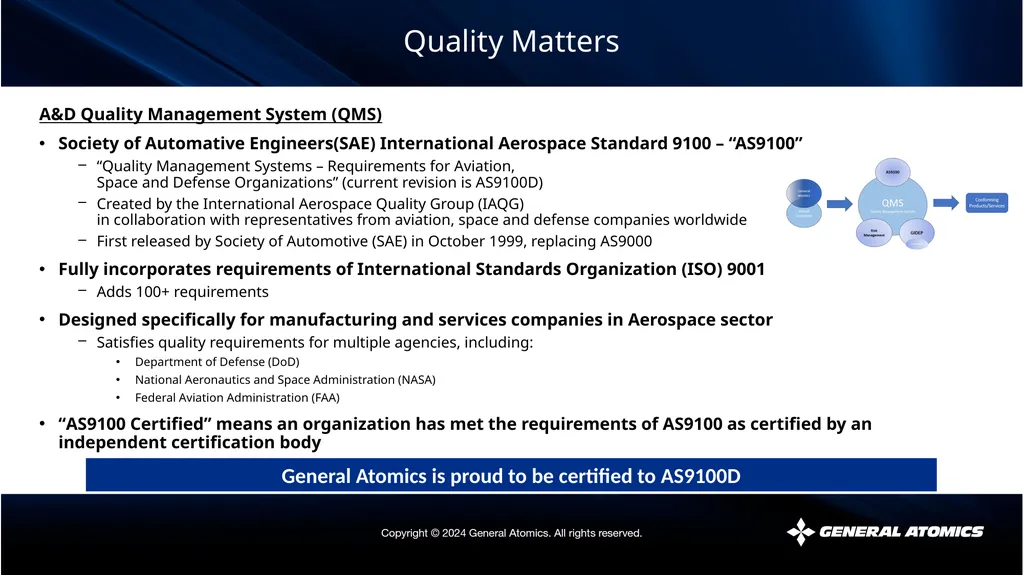
Task: Click the dark blue General Atomics oval in the diagram
Action: (804, 193)
